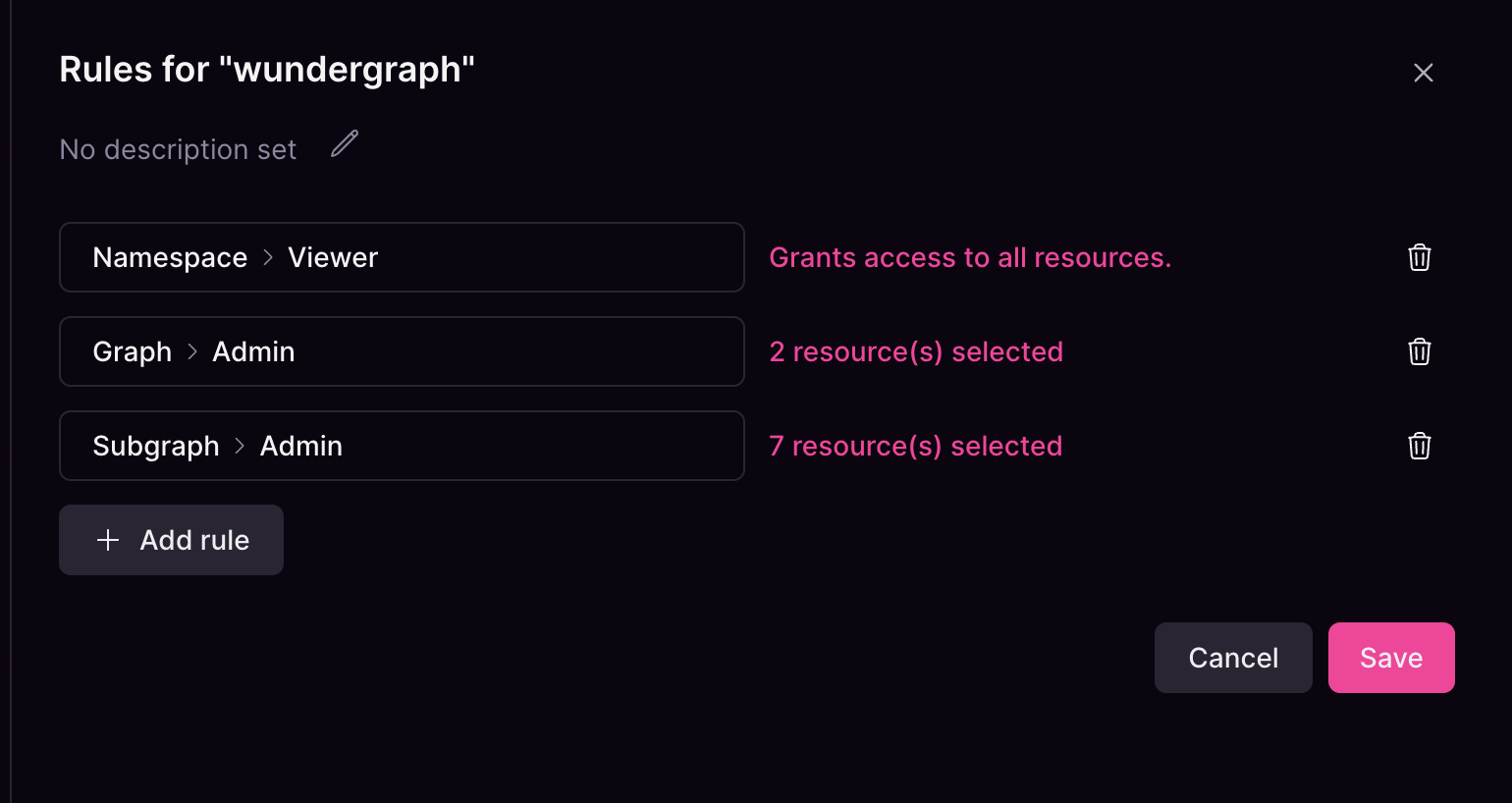Image resolution: width=1512 pixels, height=803 pixels.
Task: Open the Graph Admin role selector
Action: click(x=402, y=351)
